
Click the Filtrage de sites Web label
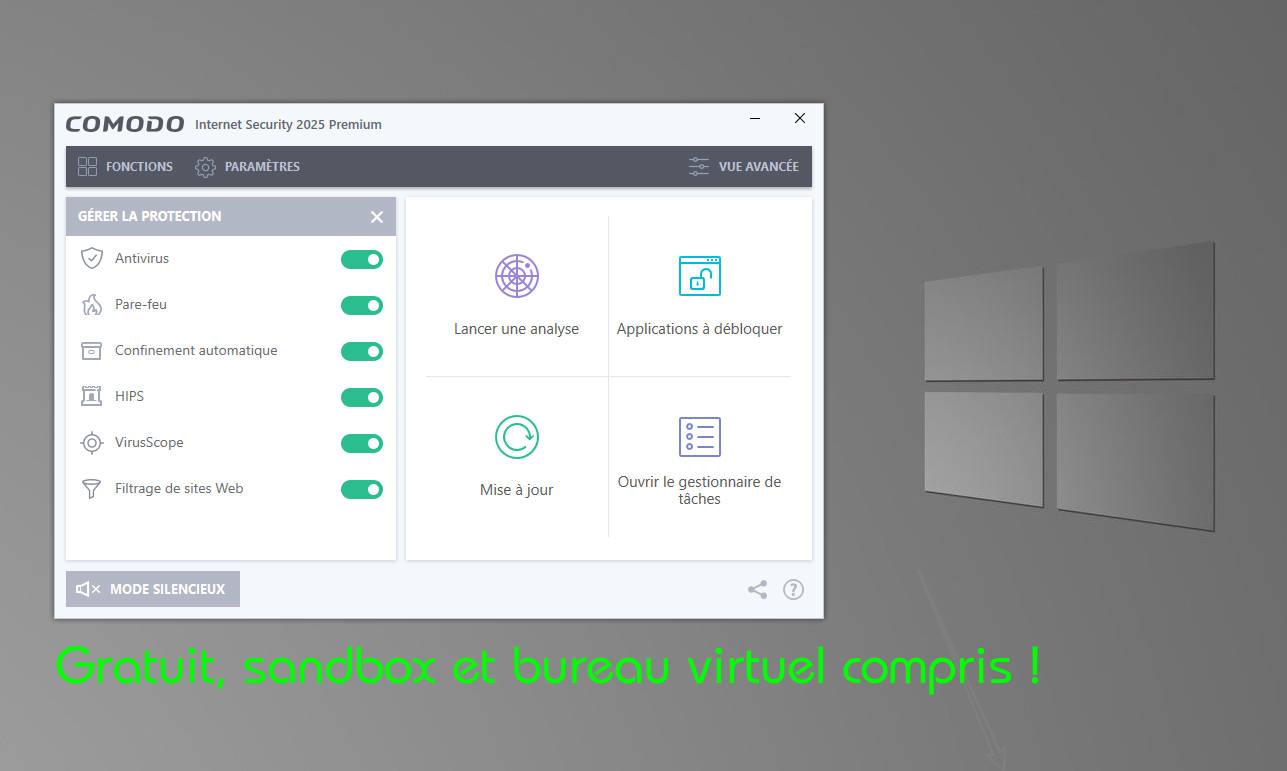[179, 488]
